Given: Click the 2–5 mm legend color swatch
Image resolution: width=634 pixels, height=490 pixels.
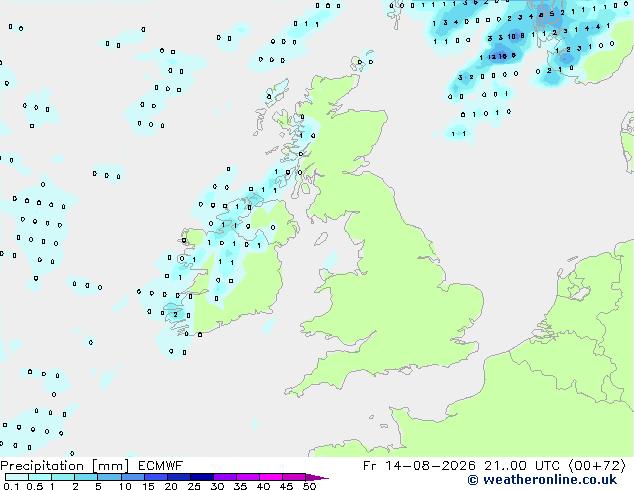Looking at the screenshot, I should (x=86, y=477).
